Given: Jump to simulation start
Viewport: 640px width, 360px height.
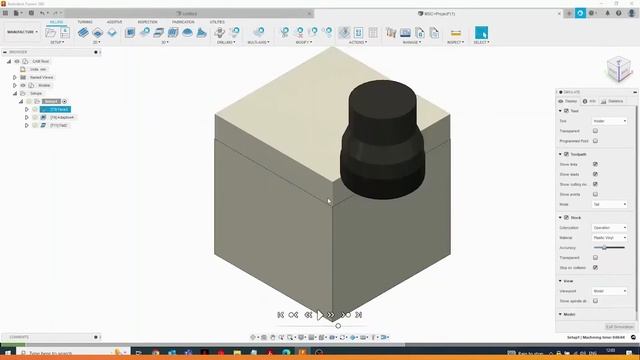Looking at the screenshot, I should pos(280,315).
